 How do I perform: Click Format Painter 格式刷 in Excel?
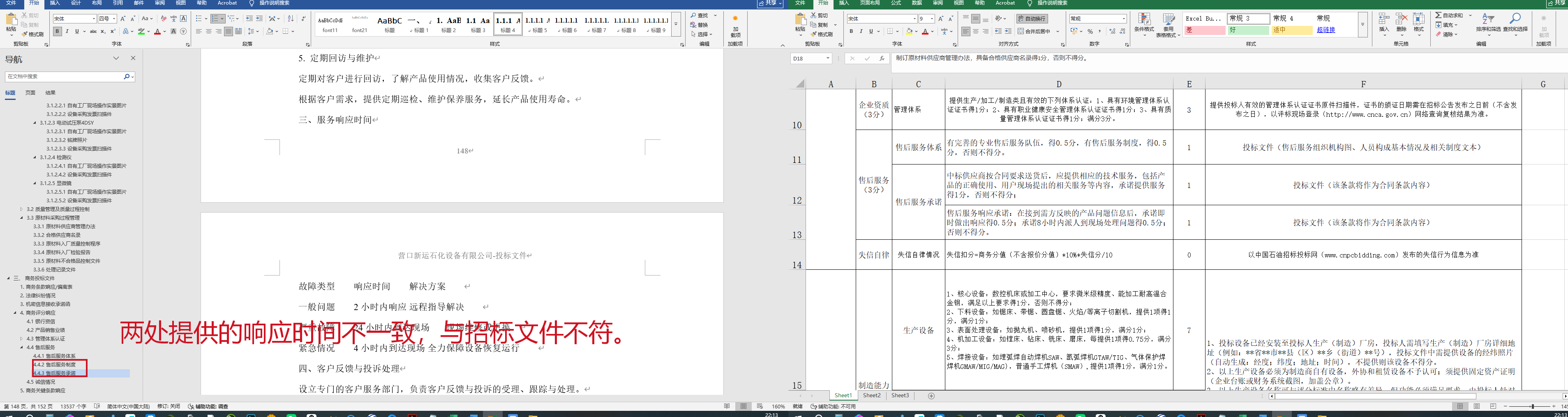[x=821, y=35]
